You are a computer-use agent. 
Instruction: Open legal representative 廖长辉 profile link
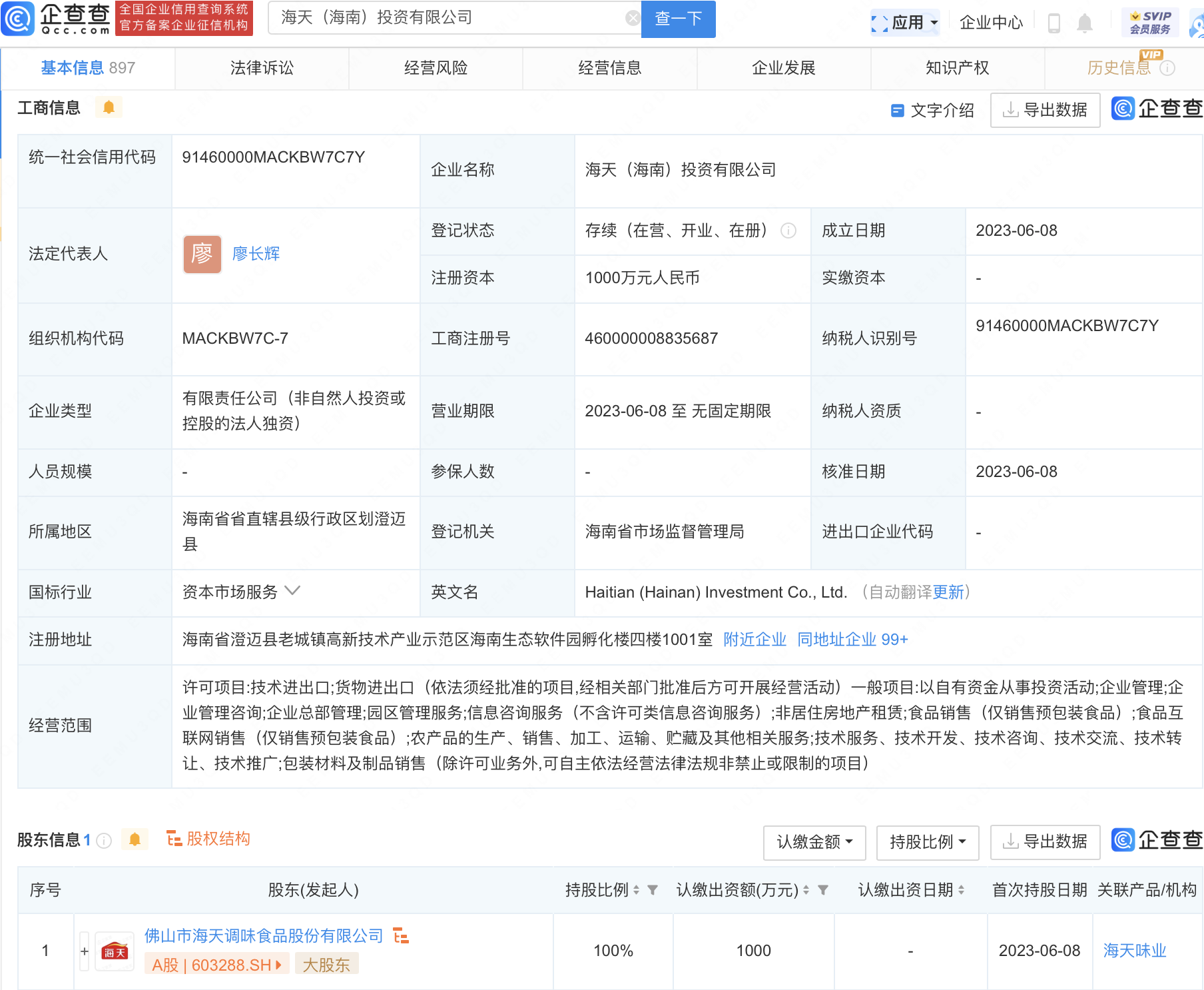click(x=256, y=254)
